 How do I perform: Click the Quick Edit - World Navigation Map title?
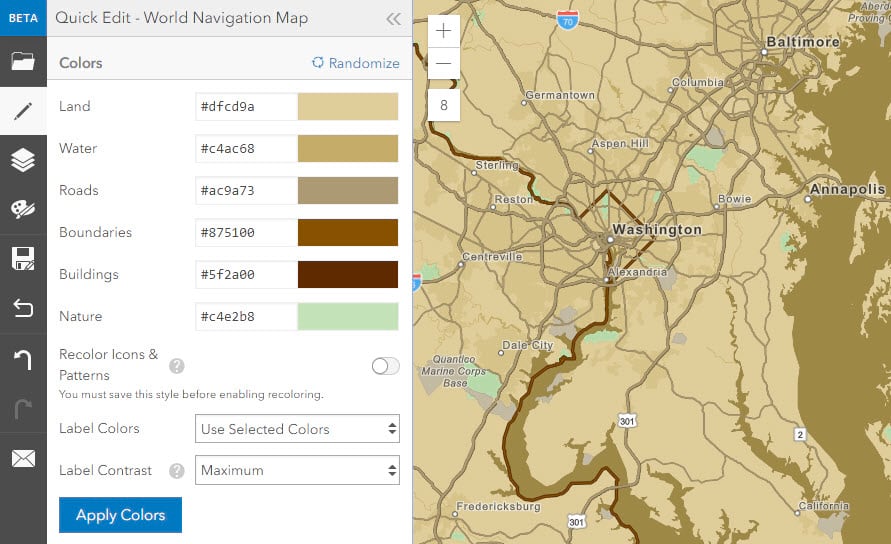(x=182, y=18)
